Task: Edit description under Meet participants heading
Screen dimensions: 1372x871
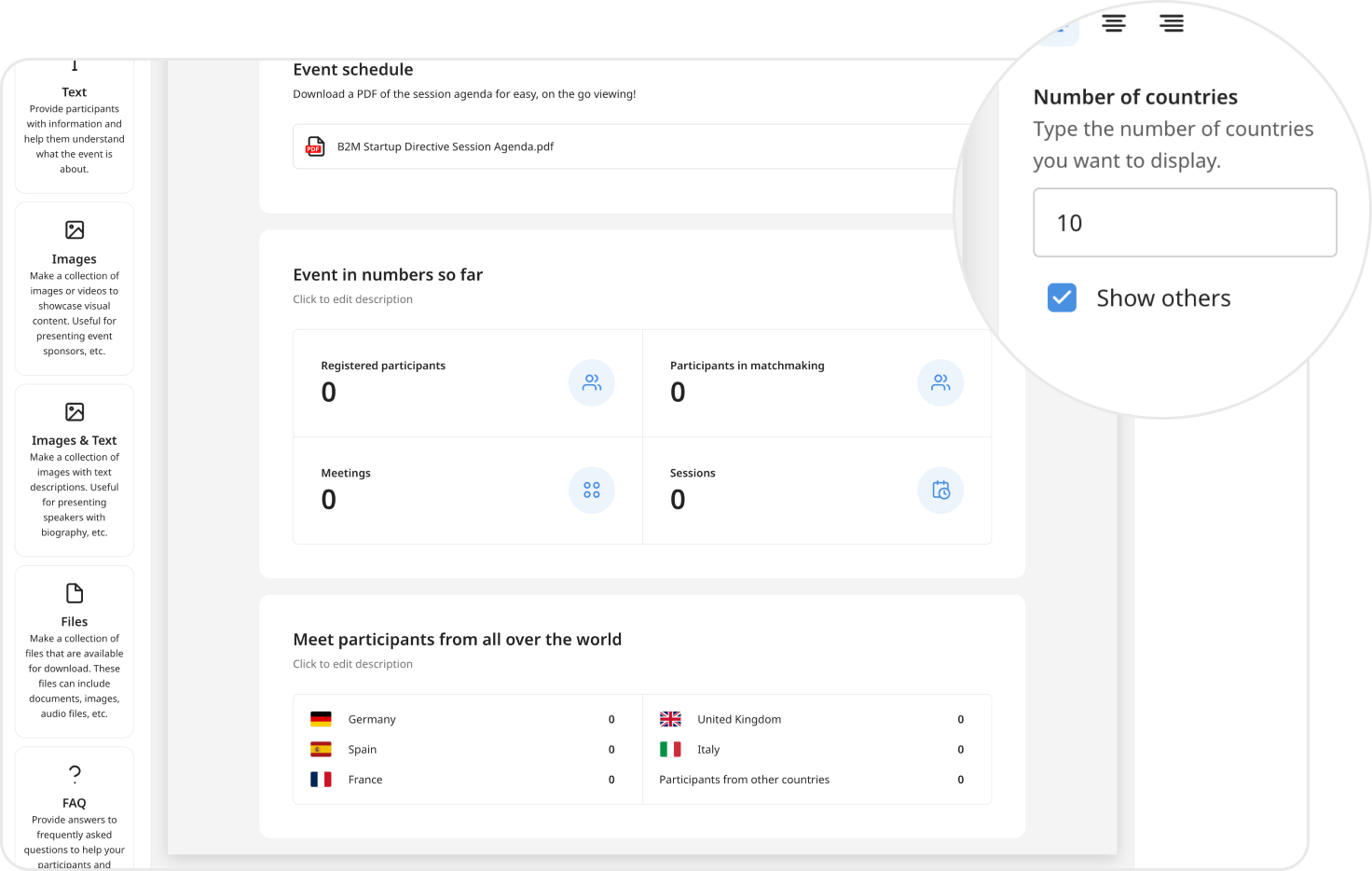Action: 352,664
